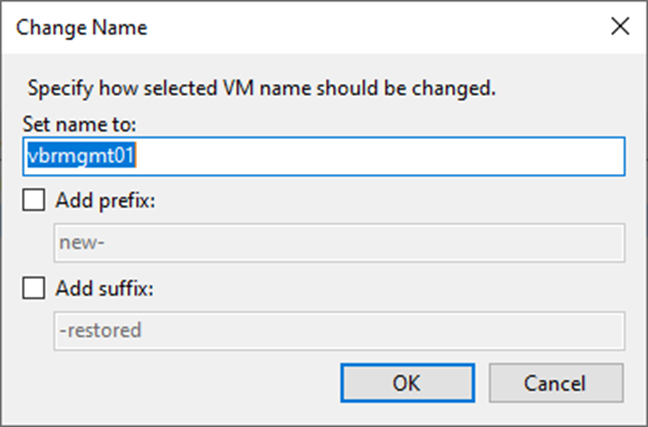Click the Add suffix label text
The width and height of the screenshot is (648, 427).
click(105, 288)
